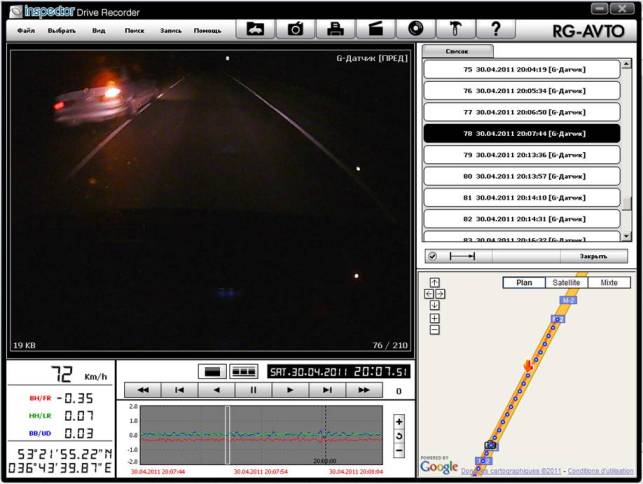Click the map zoom out minus button

point(434,330)
